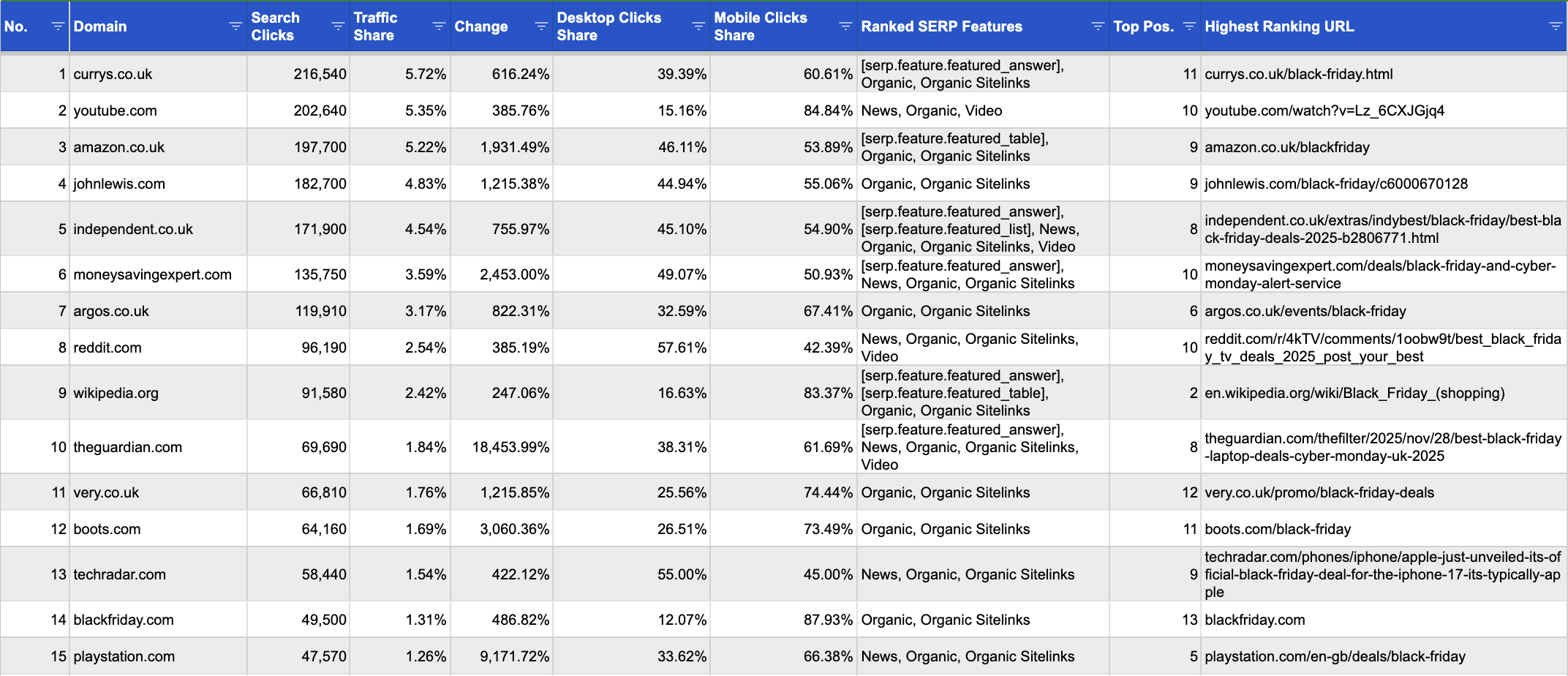The image size is (1568, 676).
Task: Select the youtube.com search clicks value 202,640
Action: pyautogui.click(x=320, y=110)
